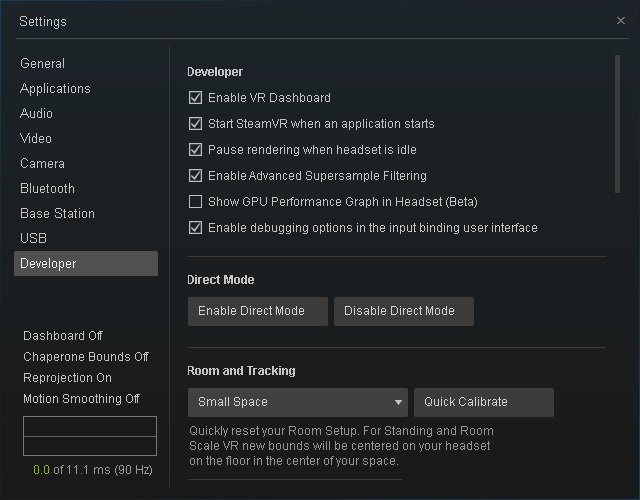Uncheck Enable VR Dashboard

point(195,98)
